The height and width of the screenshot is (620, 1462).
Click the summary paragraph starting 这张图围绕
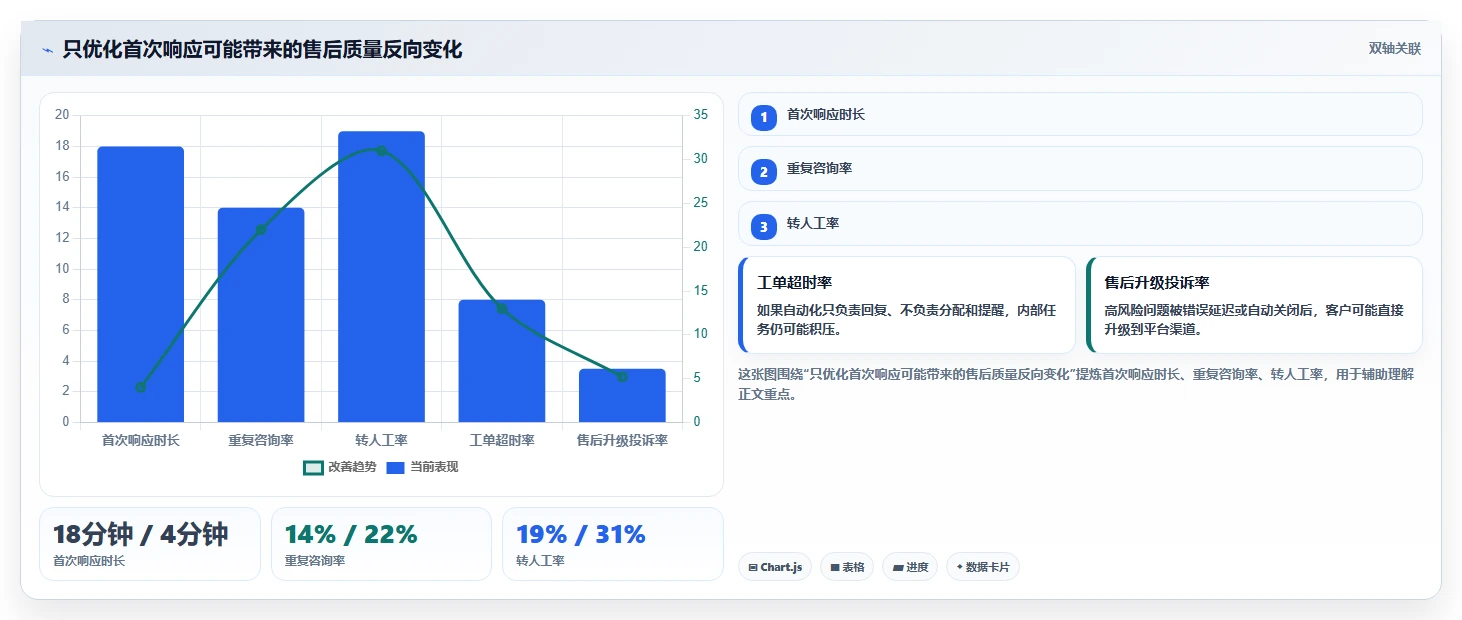pos(1076,384)
